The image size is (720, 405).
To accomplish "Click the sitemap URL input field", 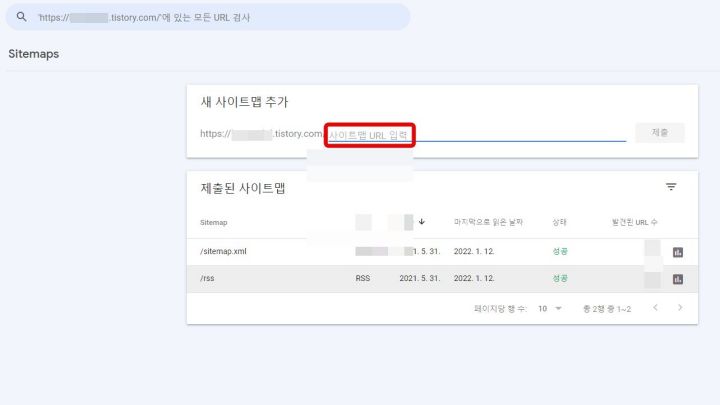I will 477,135.
